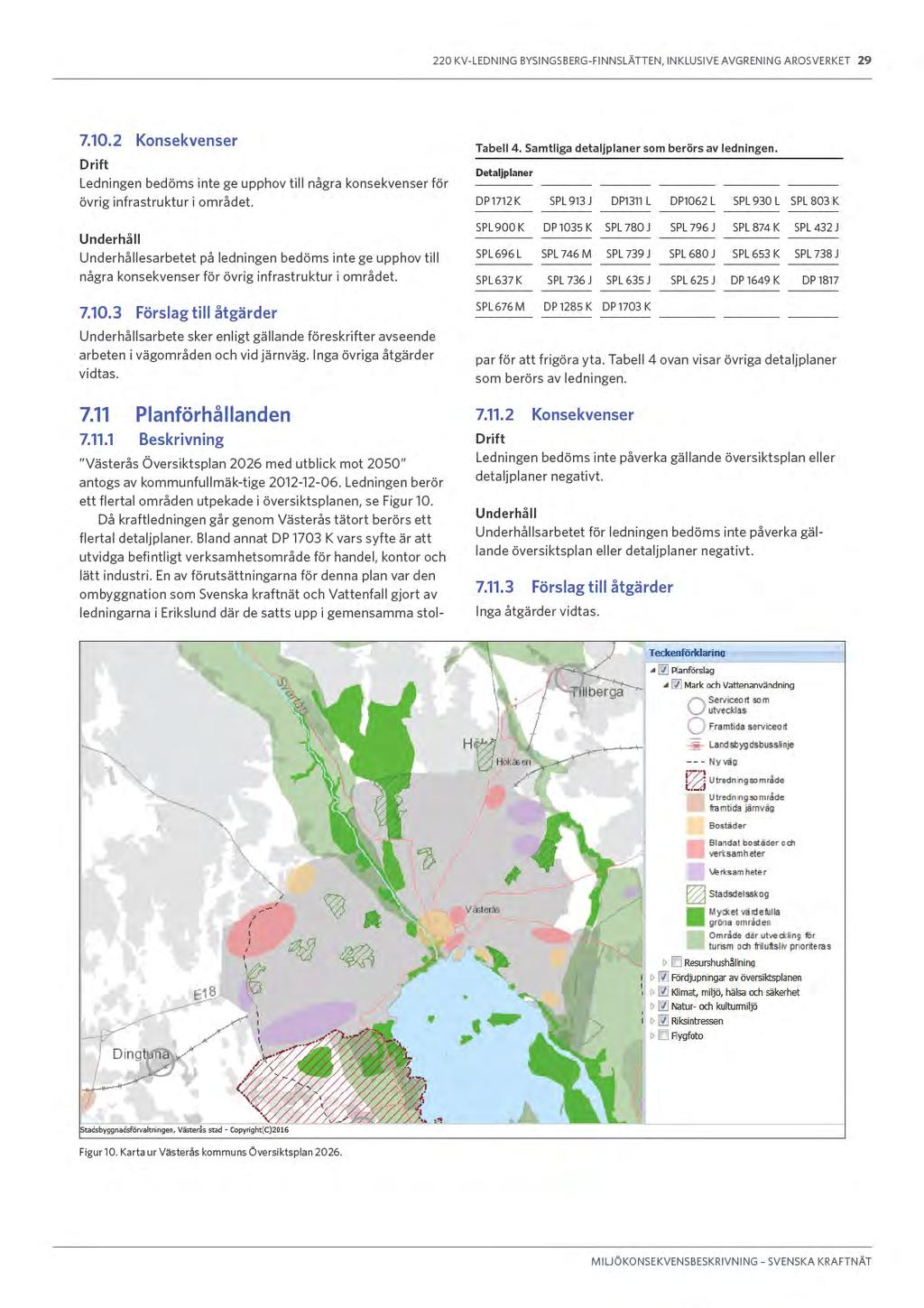Click the light green turism och friluftsliv swatch
This screenshot has width=924, height=1308.
pos(696,940)
